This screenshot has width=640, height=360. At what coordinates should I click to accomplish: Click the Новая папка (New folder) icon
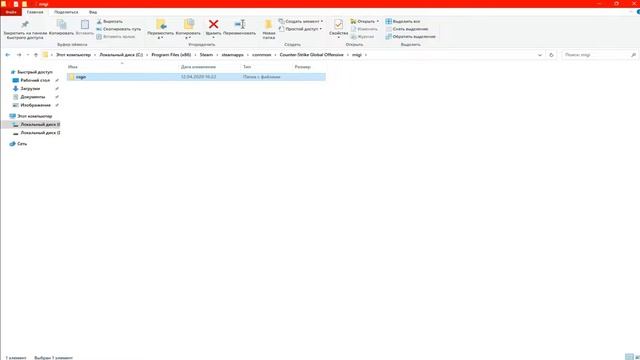[x=269, y=24]
